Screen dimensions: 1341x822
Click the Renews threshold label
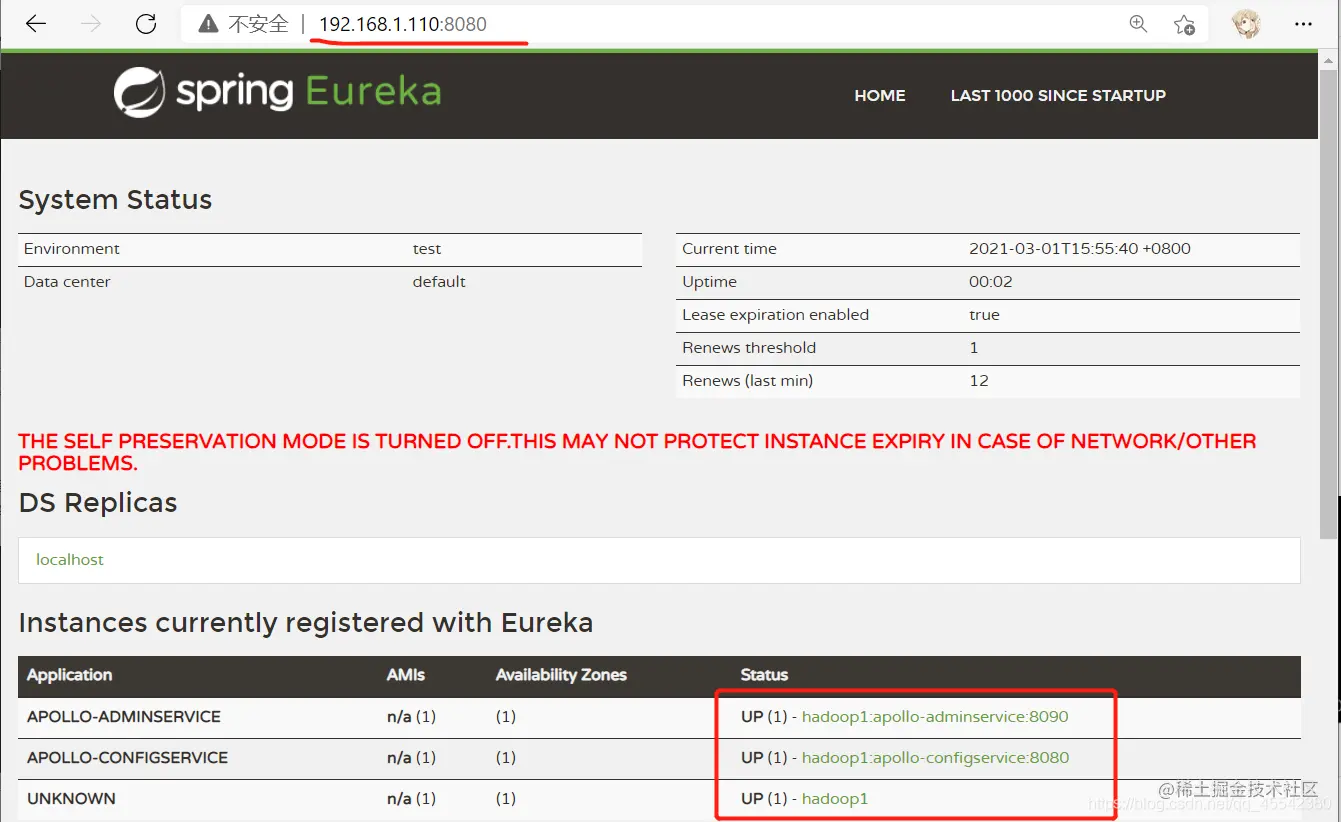click(x=749, y=348)
